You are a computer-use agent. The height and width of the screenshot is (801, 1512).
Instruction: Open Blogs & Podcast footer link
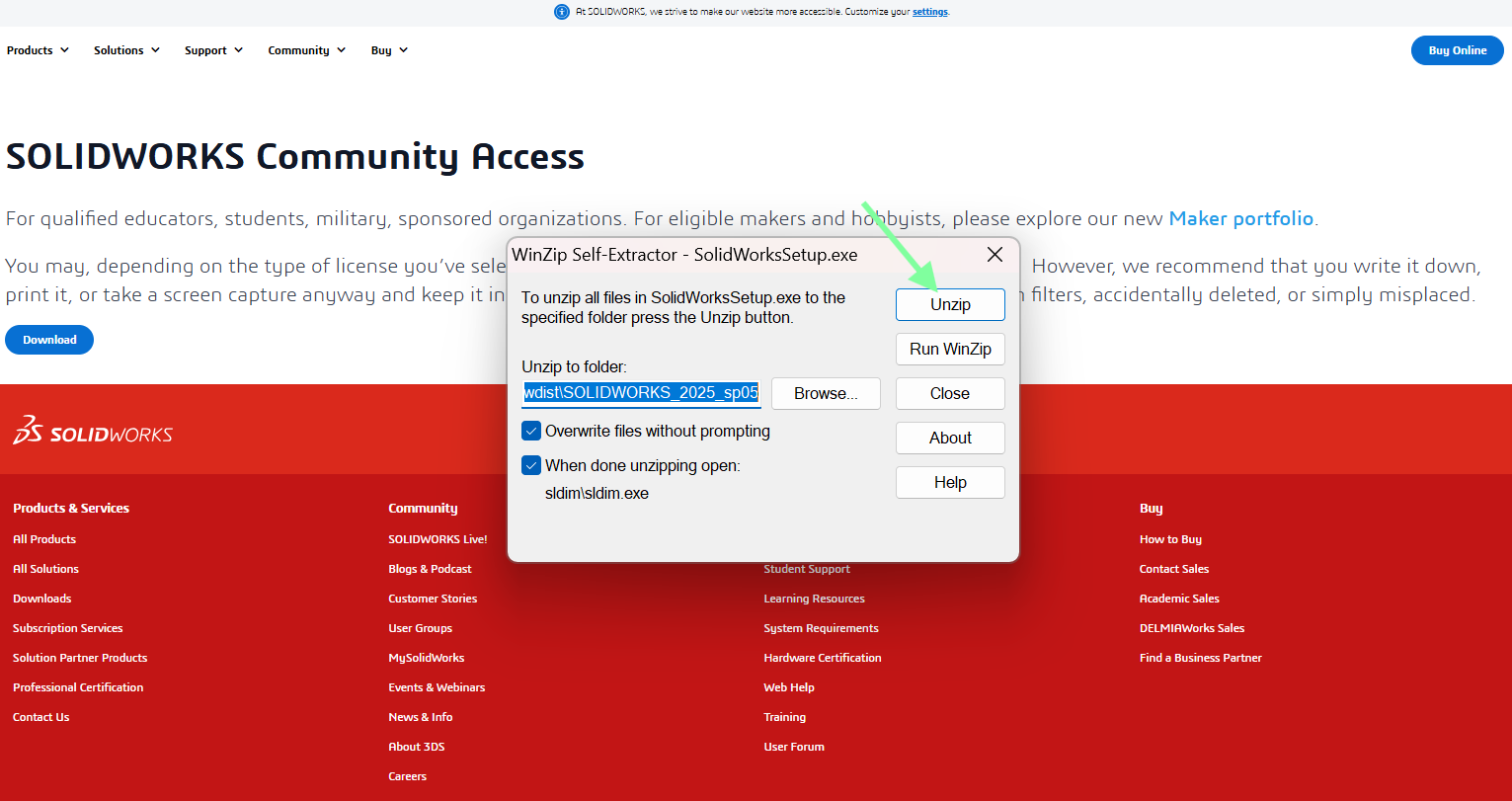click(430, 569)
